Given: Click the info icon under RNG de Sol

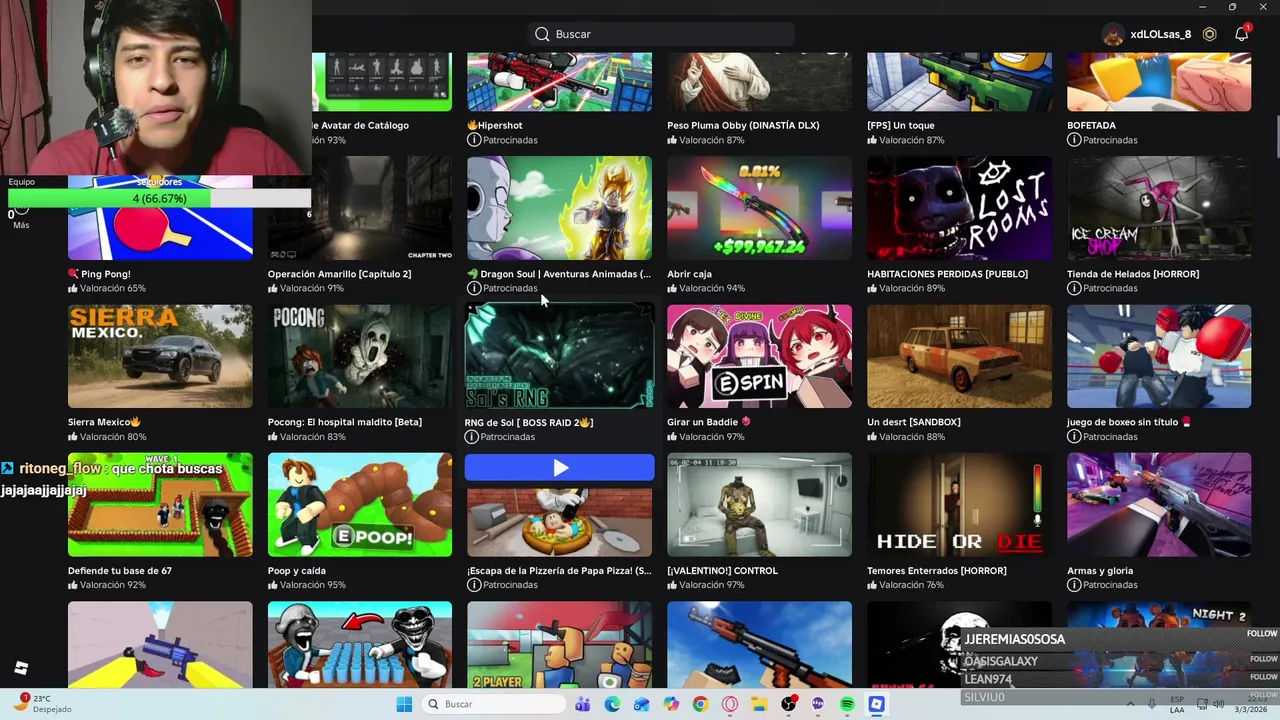Looking at the screenshot, I should 472,437.
